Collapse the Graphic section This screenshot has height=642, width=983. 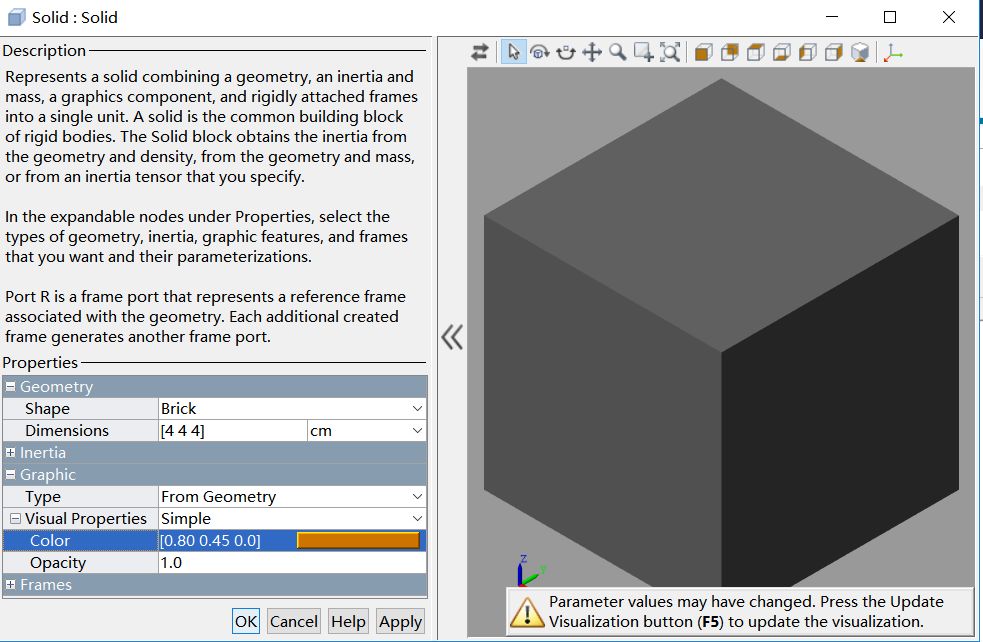pos(10,475)
